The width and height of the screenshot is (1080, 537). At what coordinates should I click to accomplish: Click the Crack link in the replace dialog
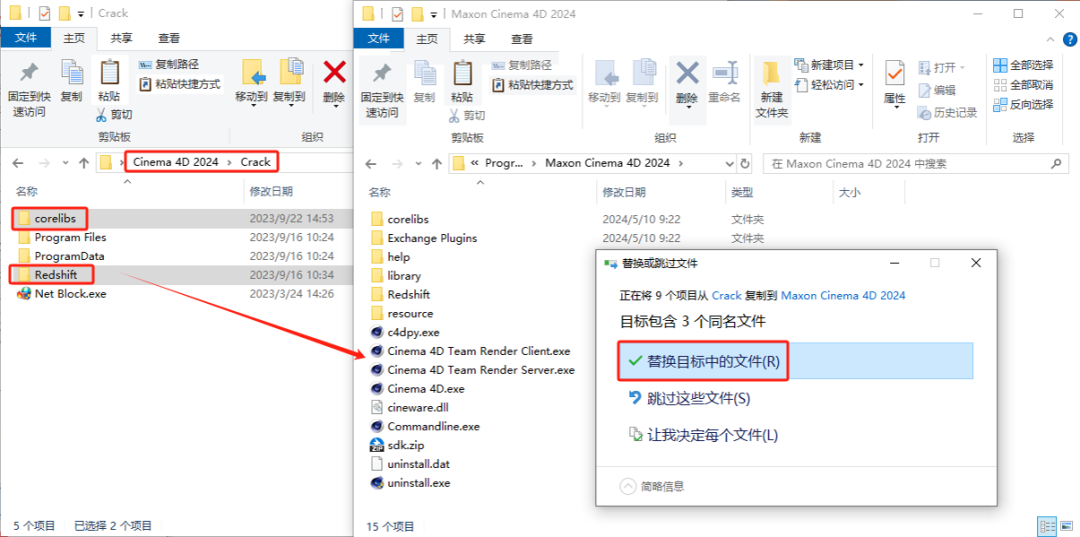pos(727,295)
